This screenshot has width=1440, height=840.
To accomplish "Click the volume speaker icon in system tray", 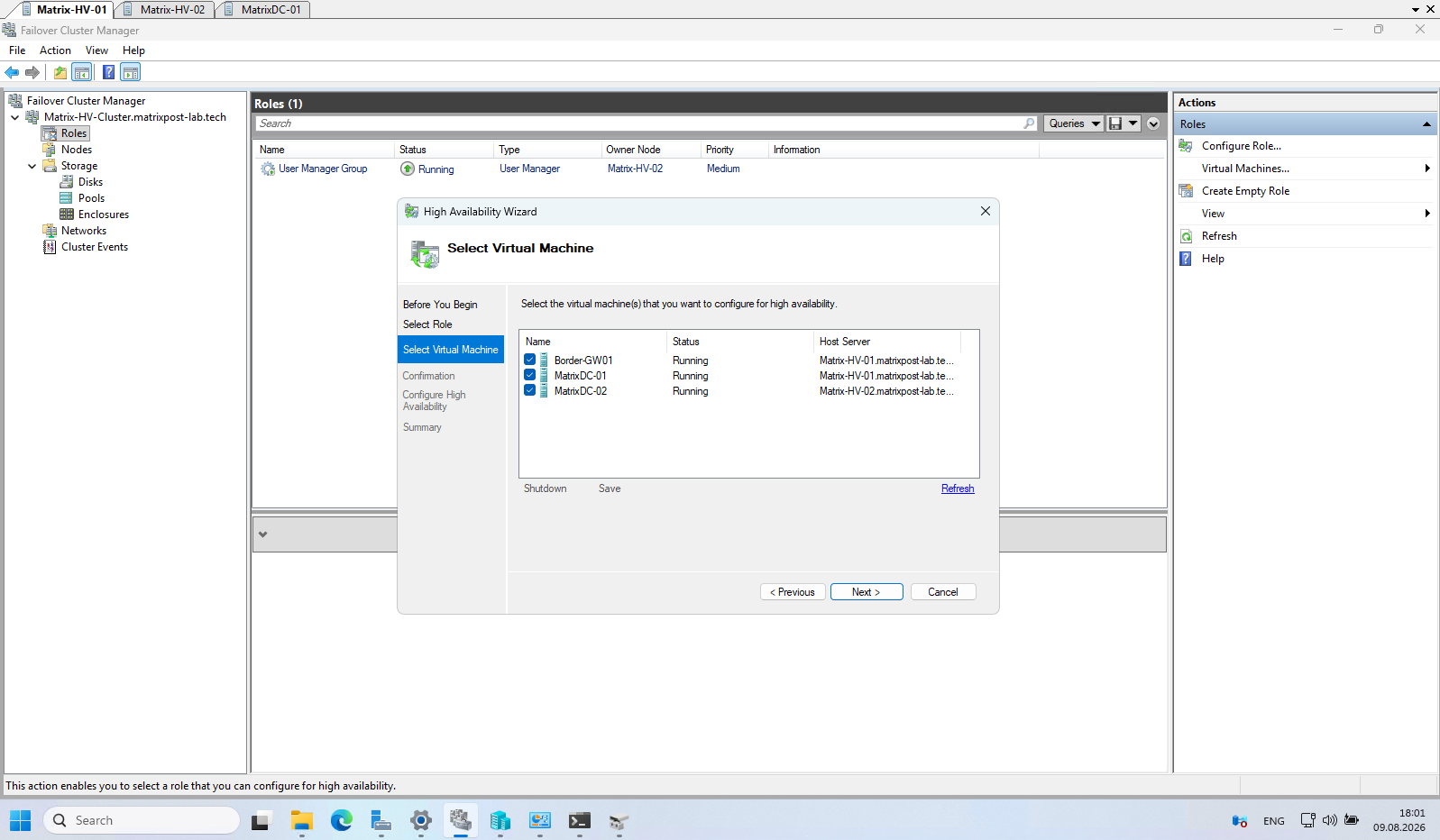I will (1330, 820).
